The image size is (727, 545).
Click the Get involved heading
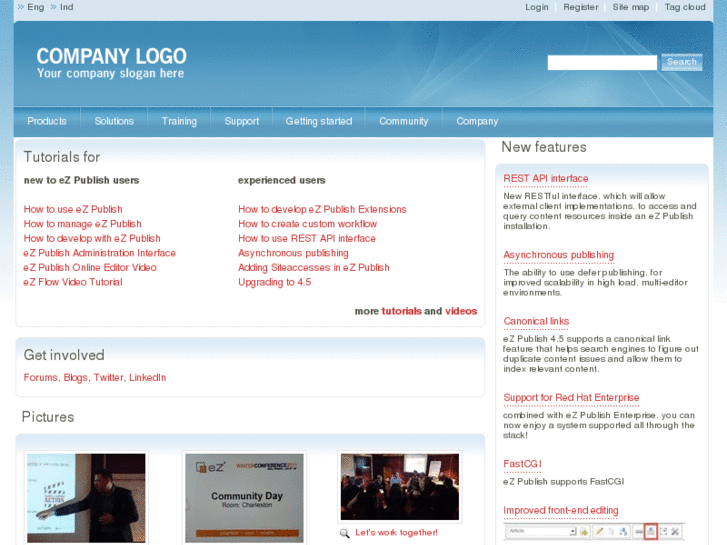tap(64, 355)
